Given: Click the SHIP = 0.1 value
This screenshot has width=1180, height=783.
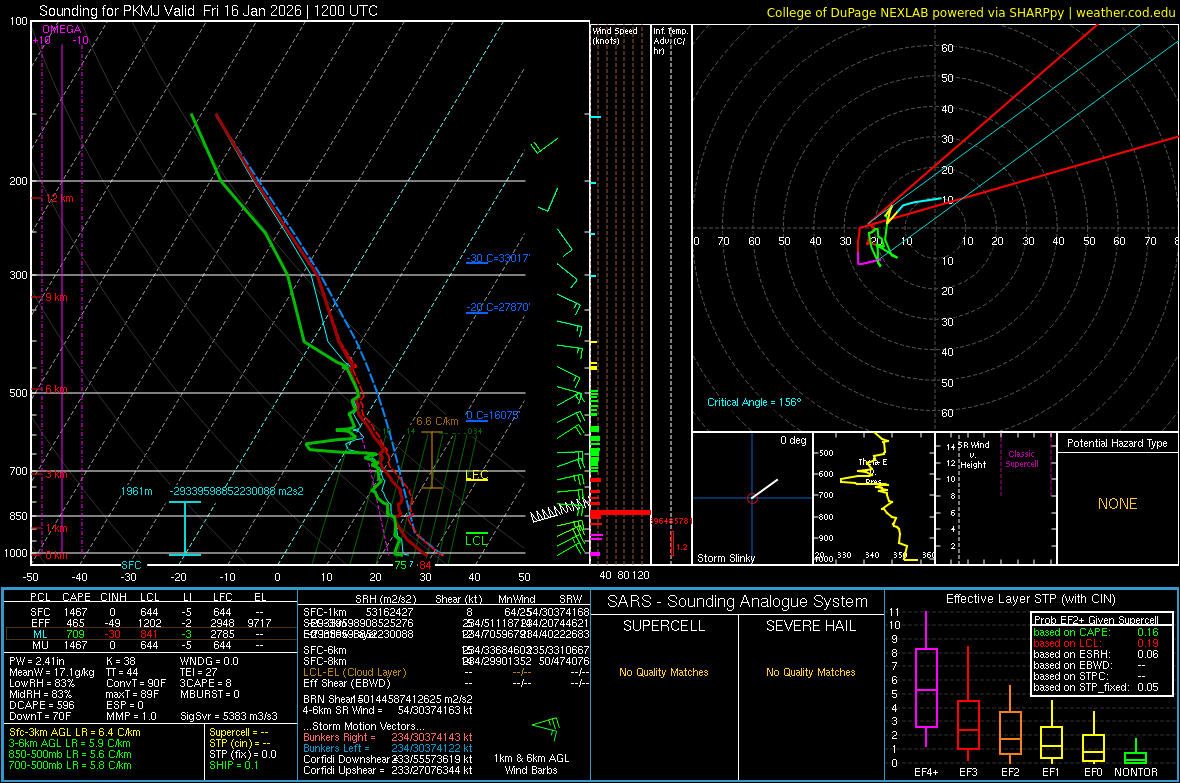Looking at the screenshot, I should coord(233,765).
